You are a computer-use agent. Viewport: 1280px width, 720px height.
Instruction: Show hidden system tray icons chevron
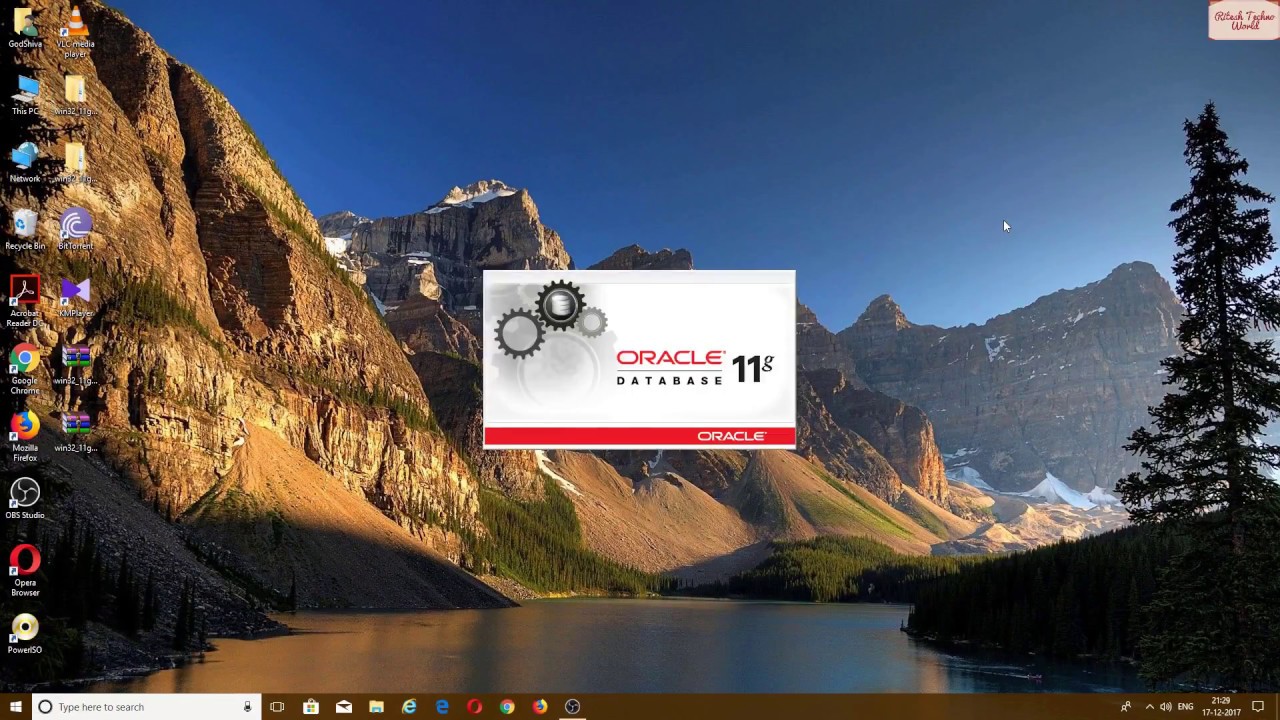[x=1149, y=707]
